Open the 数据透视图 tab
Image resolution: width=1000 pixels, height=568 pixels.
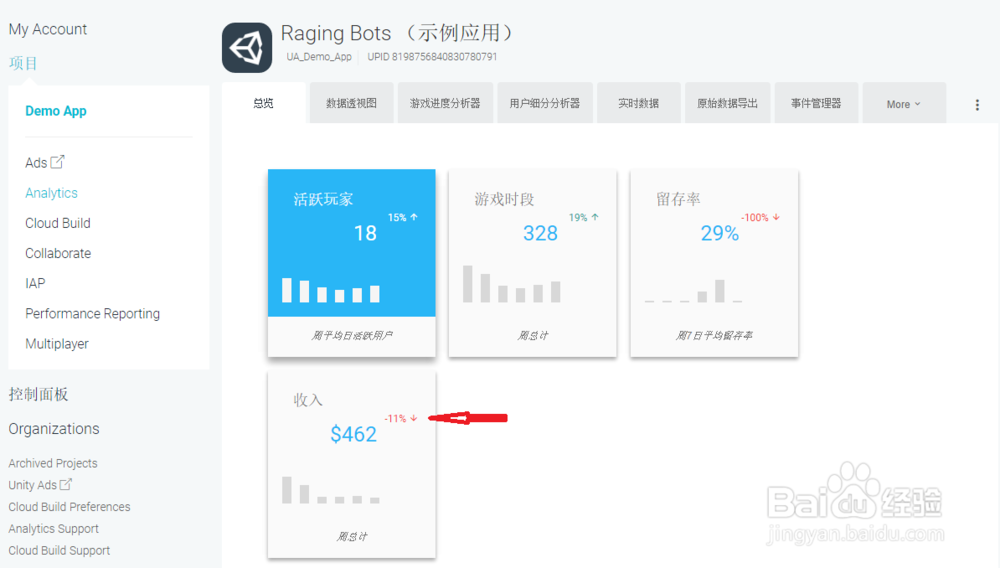351,103
